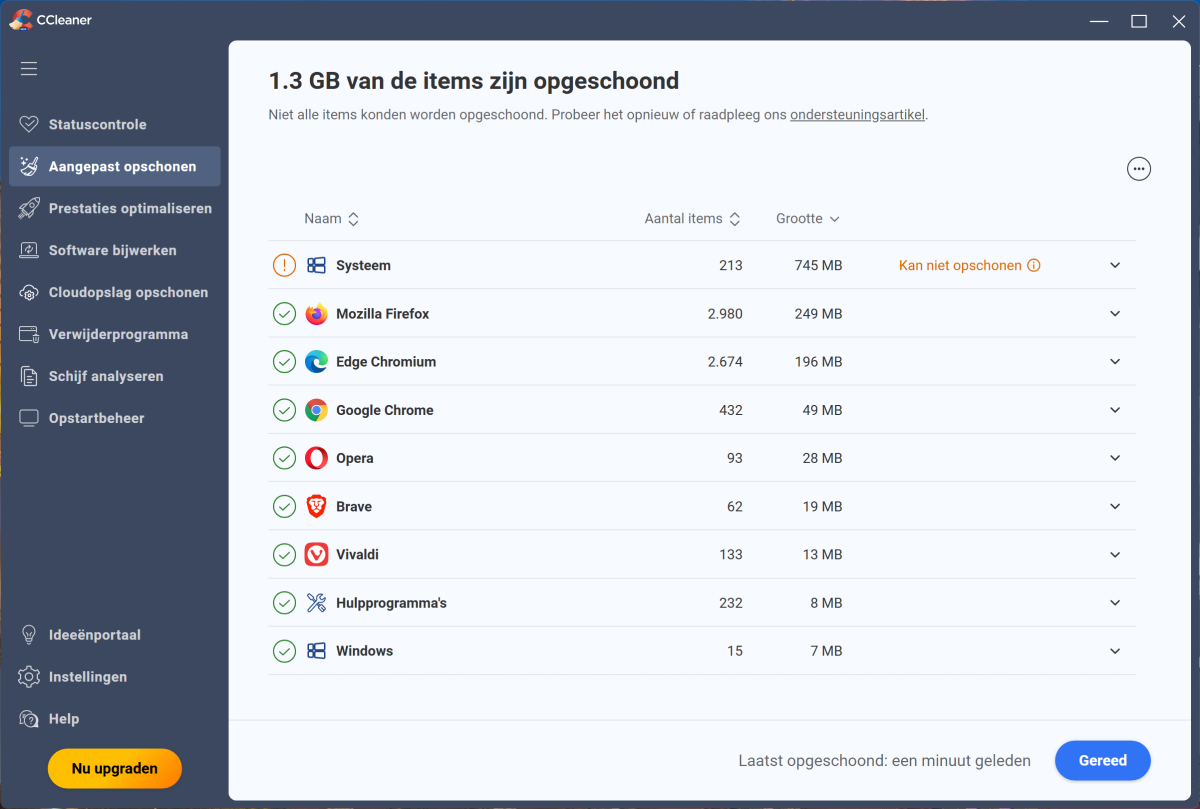Image resolution: width=1200 pixels, height=809 pixels.
Task: Go to Schijf analyseren section
Action: (105, 376)
